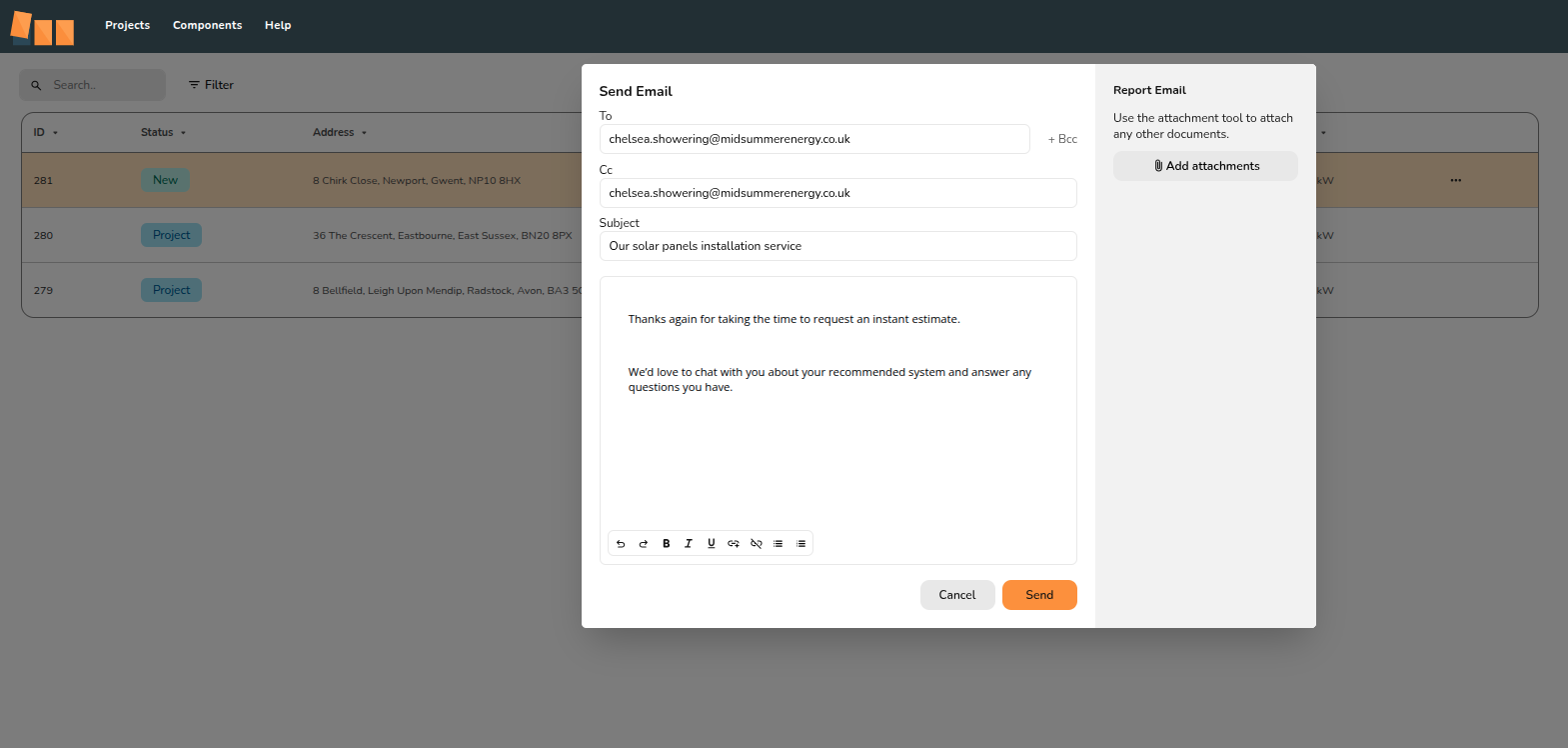
Task: Toggle bold formatting in email editor
Action: [667, 544]
